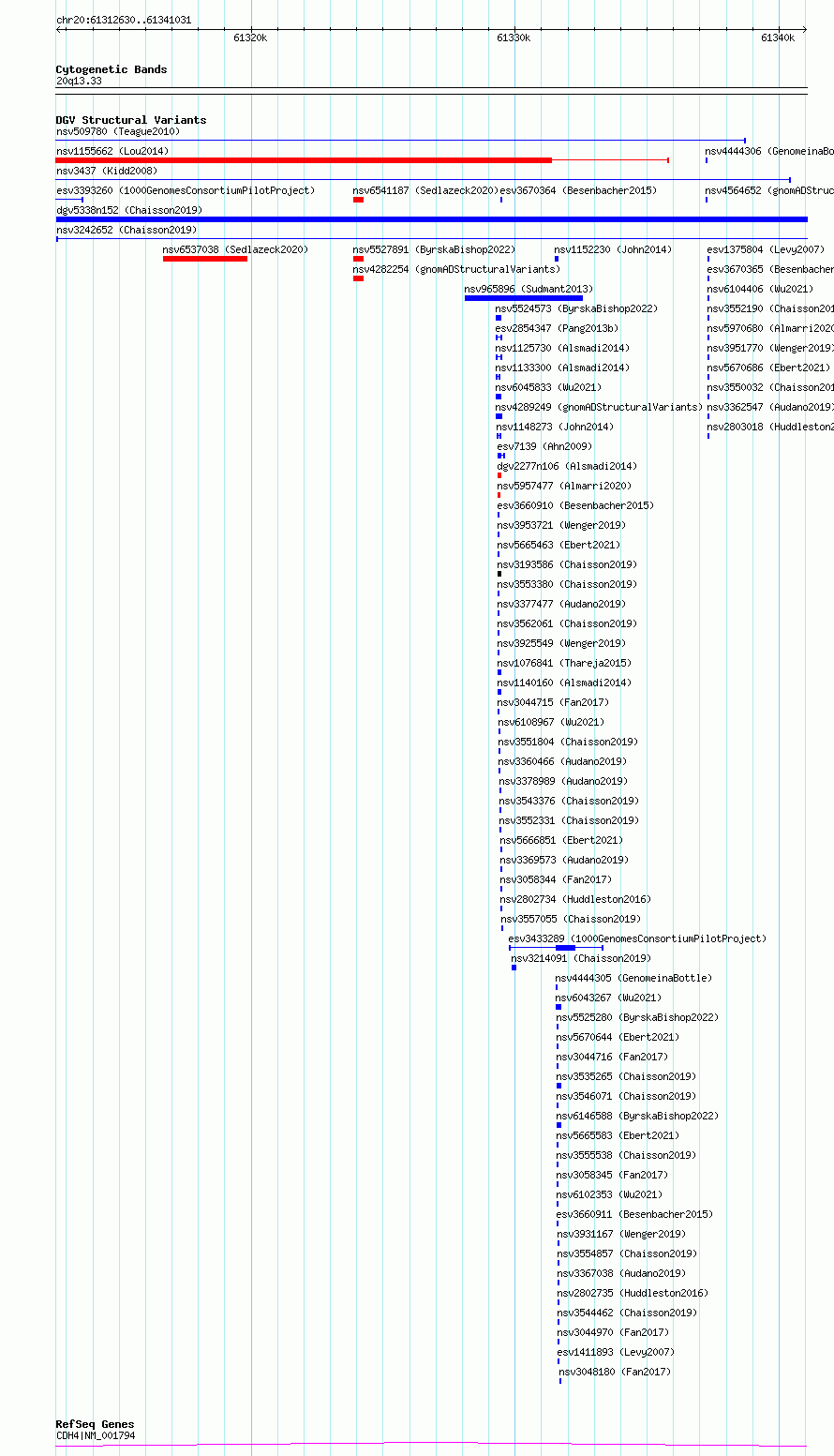The image size is (834, 1456).
Task: Open nsv5665463 (Ebert2021) label
Action: pos(558,545)
